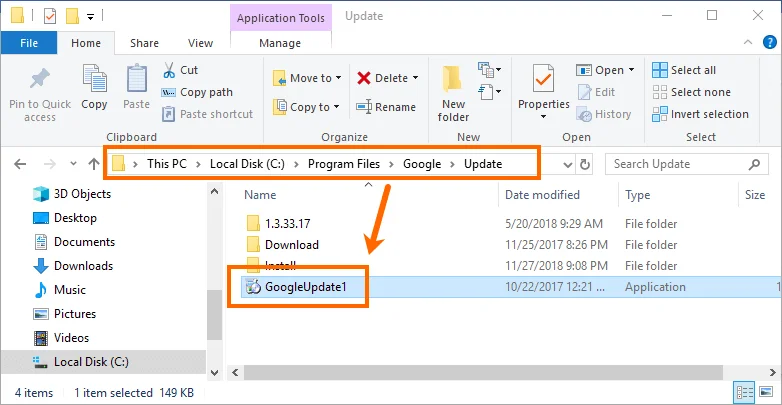Open the Move to dropdown
The height and width of the screenshot is (405, 782).
tap(307, 78)
